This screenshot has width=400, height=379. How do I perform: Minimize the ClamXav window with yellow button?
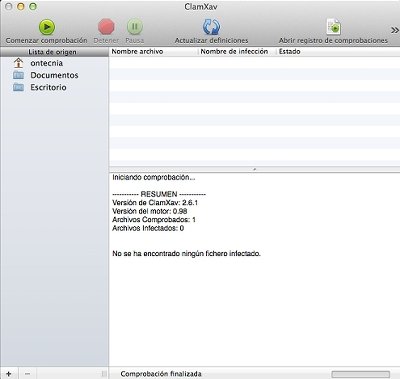21,6
